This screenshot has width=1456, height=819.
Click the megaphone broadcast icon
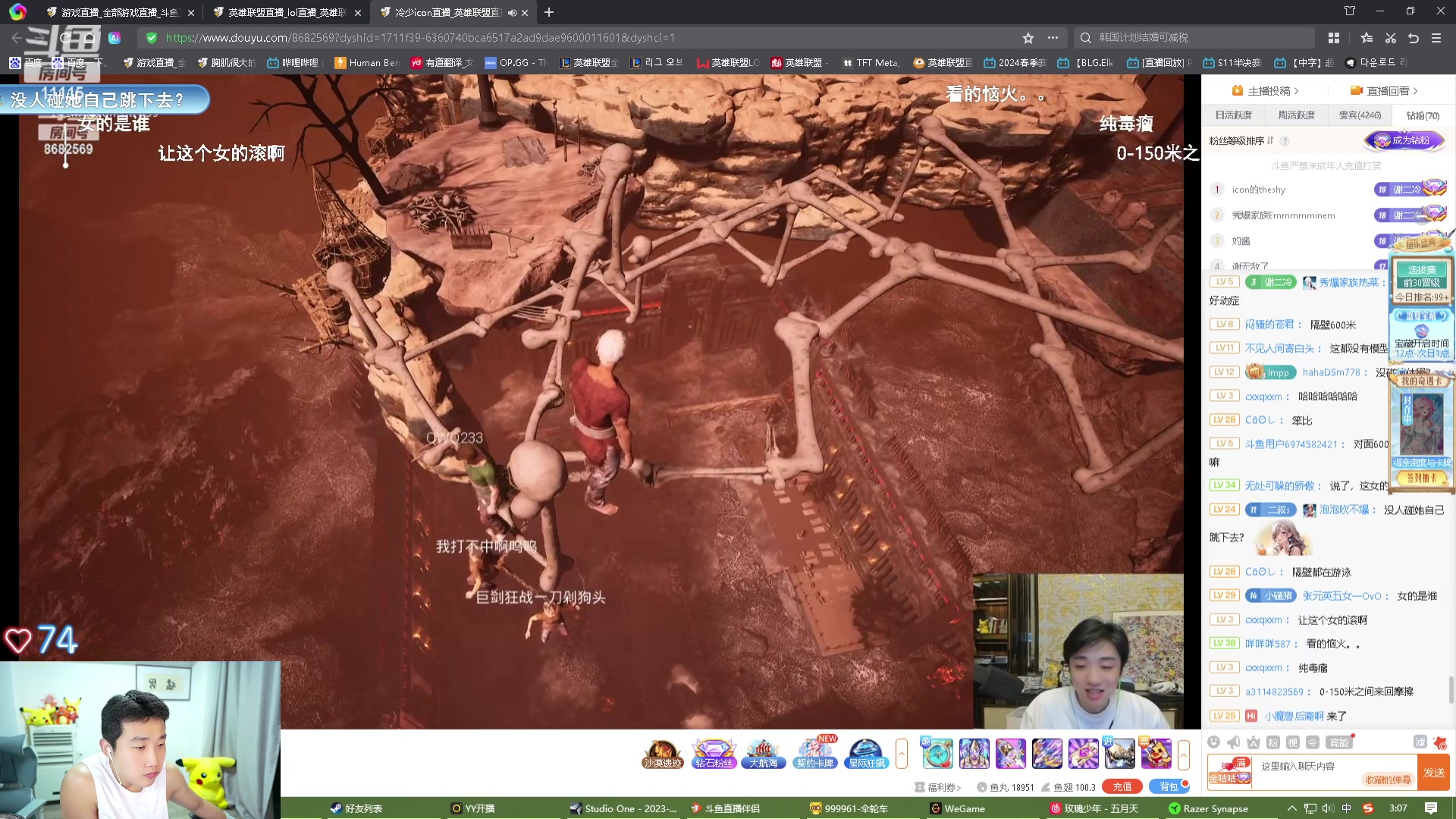pyautogui.click(x=1234, y=742)
